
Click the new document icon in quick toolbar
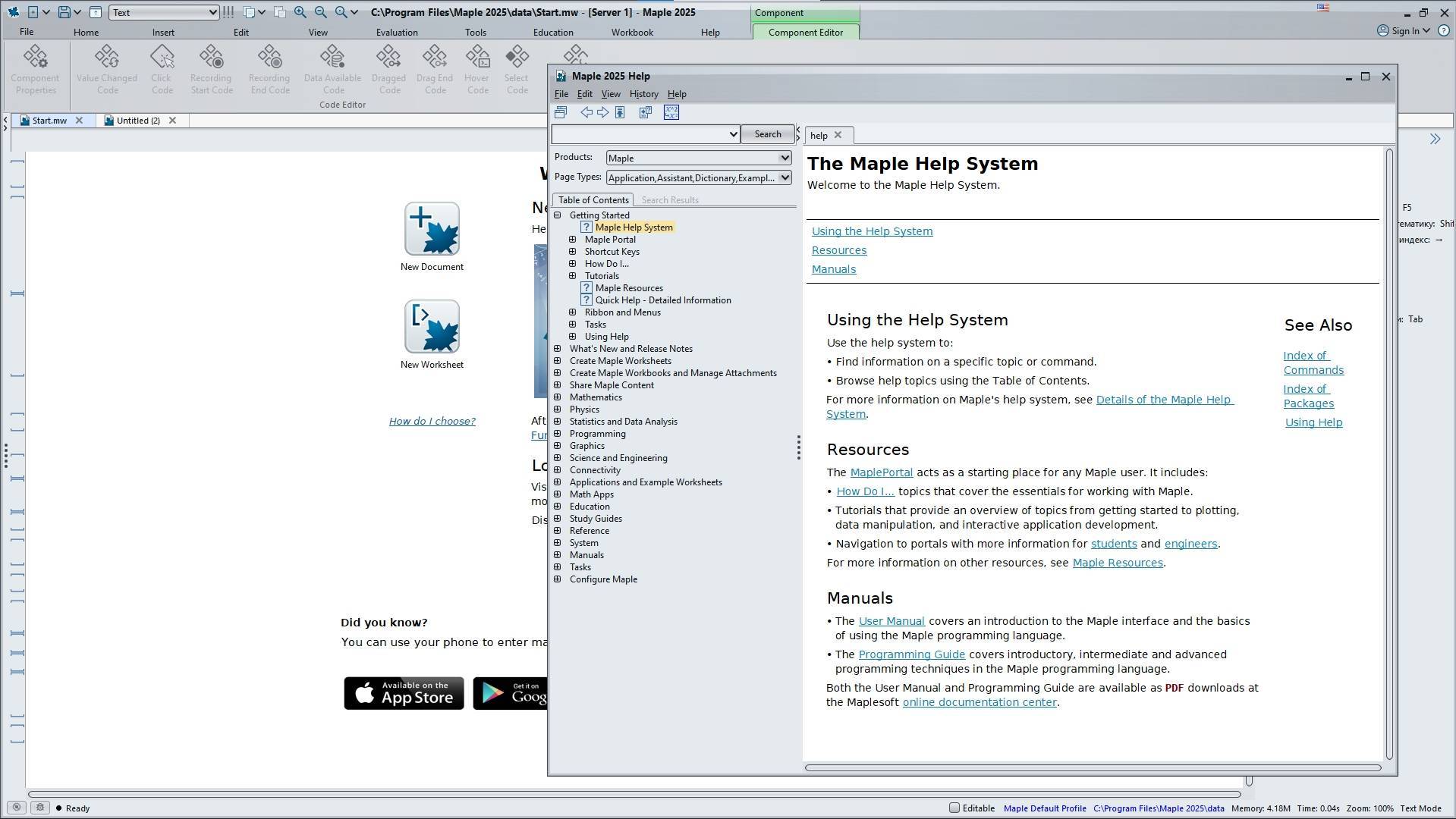tap(33, 12)
